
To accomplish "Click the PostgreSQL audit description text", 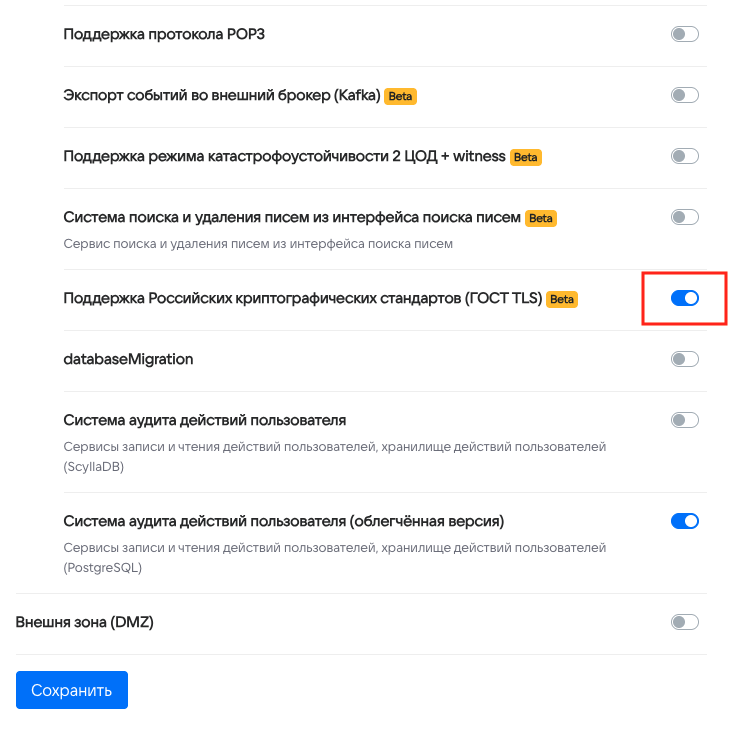I will pyautogui.click(x=334, y=557).
